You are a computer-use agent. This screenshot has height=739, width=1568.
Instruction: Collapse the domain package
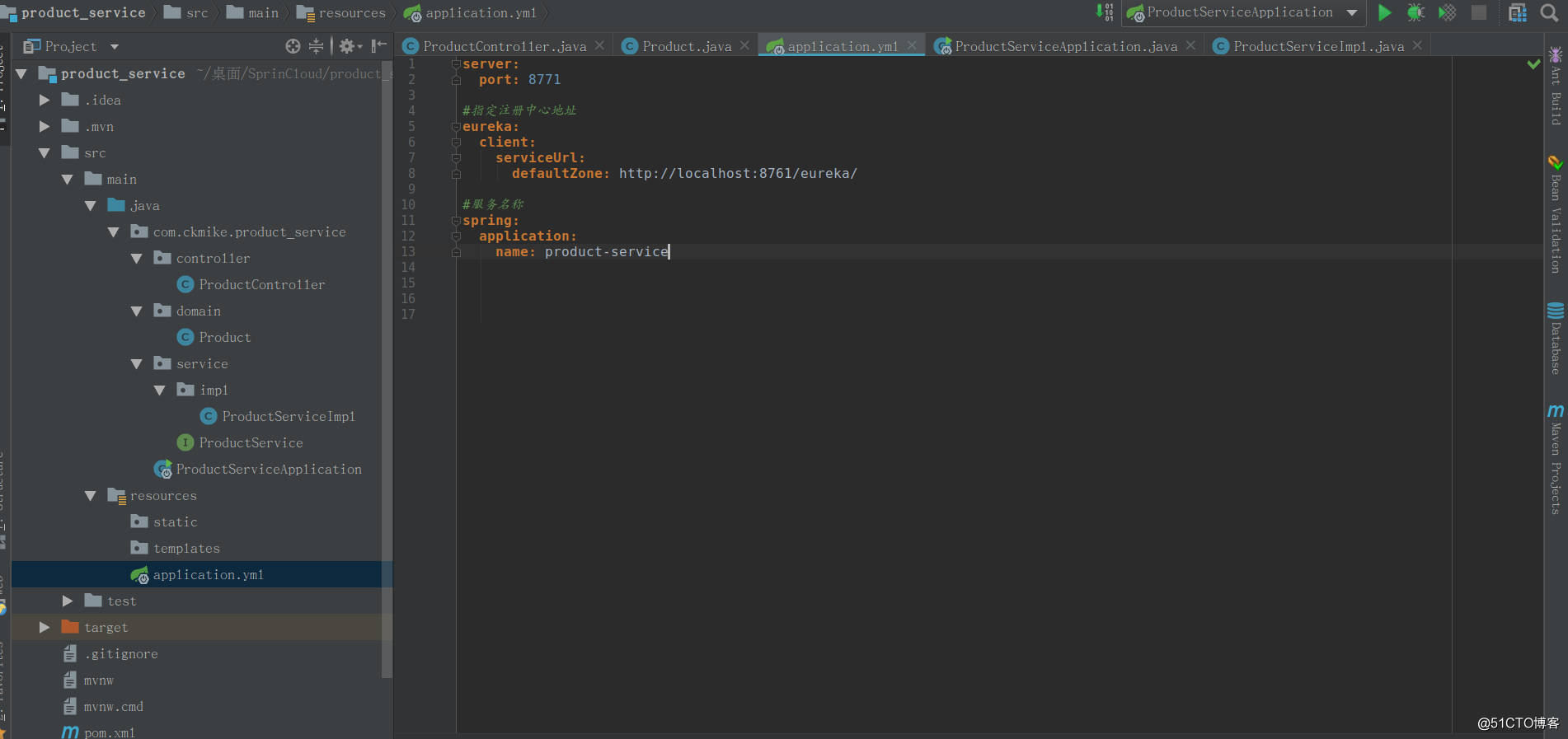[x=137, y=311]
